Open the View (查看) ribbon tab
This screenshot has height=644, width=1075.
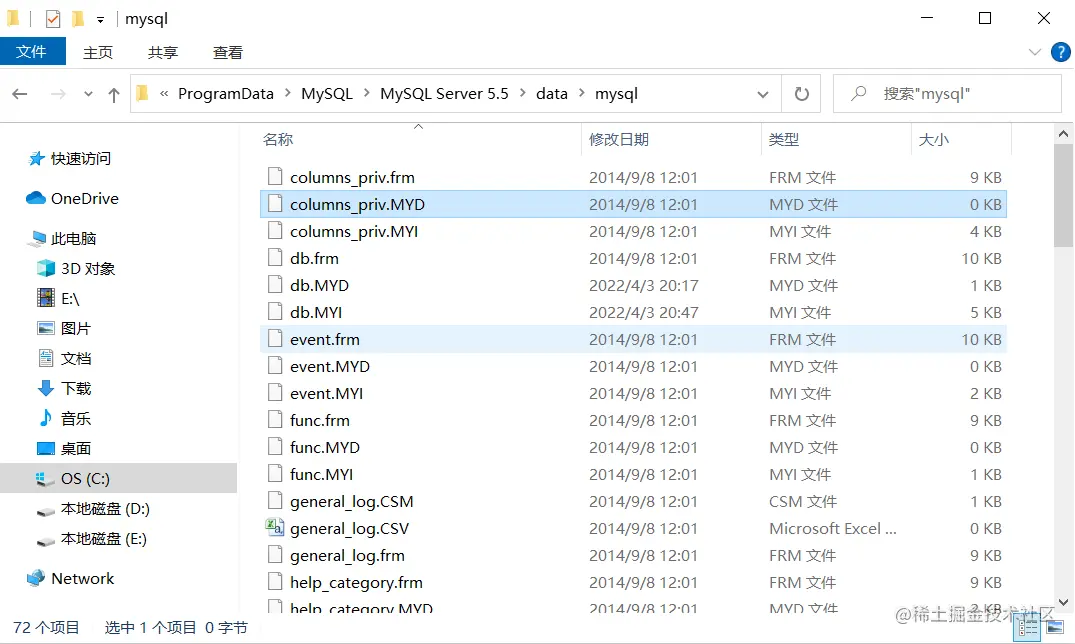coord(228,52)
